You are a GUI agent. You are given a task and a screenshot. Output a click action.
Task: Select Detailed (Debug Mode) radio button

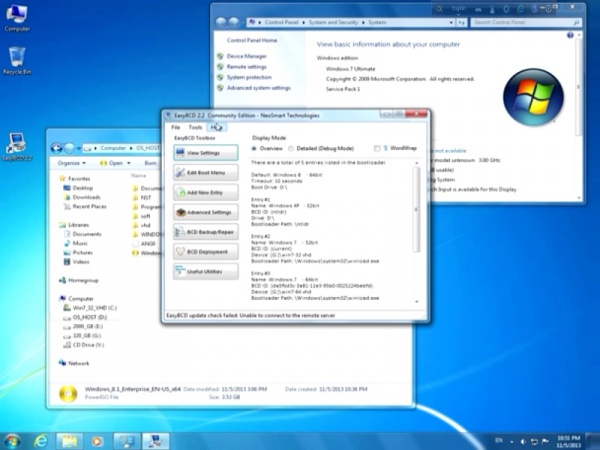291,147
